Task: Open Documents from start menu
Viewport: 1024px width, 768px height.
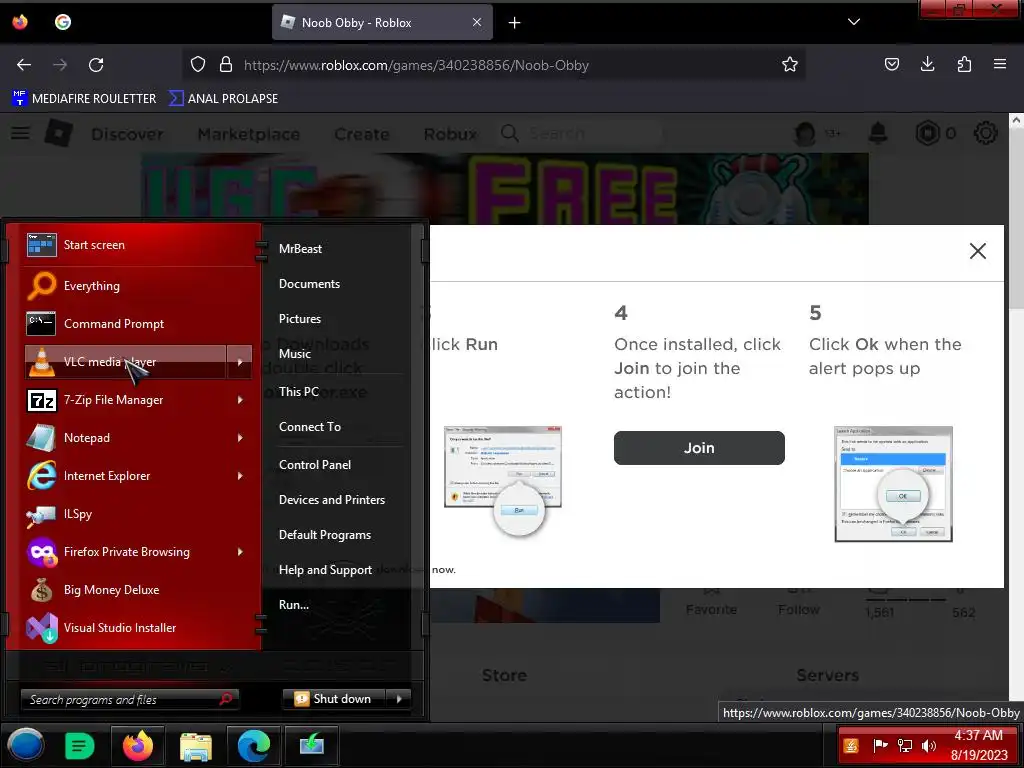Action: coord(310,284)
